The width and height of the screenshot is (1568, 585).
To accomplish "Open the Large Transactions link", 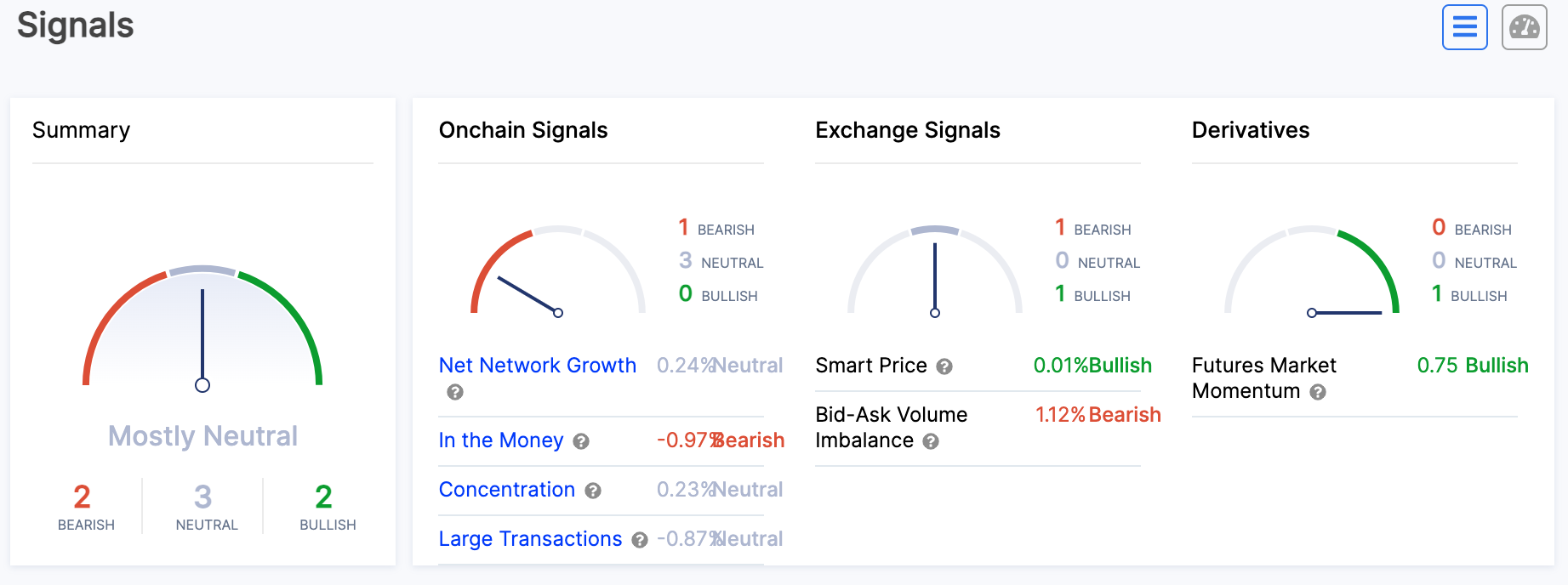I will click(x=530, y=539).
